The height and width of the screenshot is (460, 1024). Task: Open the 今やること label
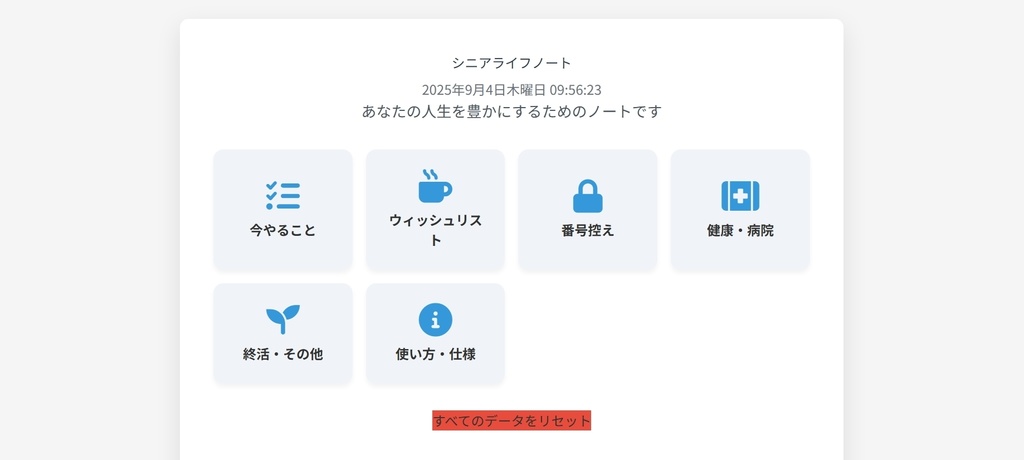(x=283, y=230)
